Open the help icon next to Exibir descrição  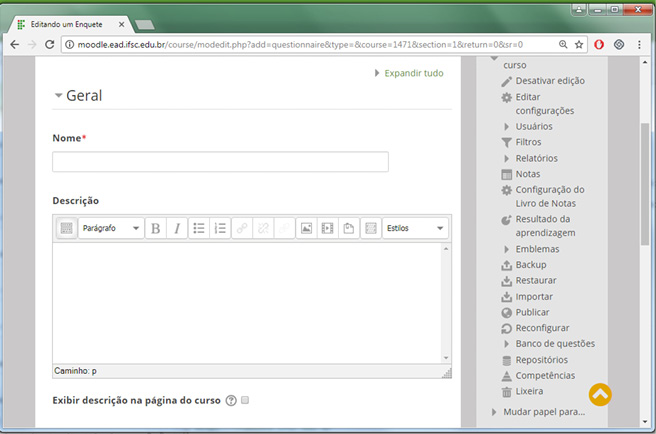231,401
